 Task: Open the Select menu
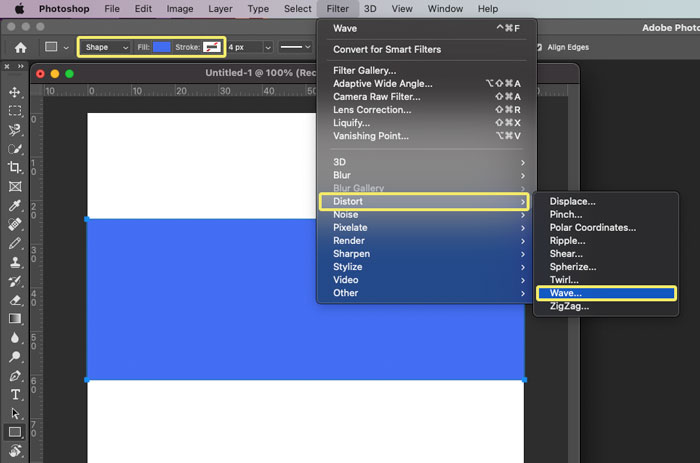click(x=297, y=8)
